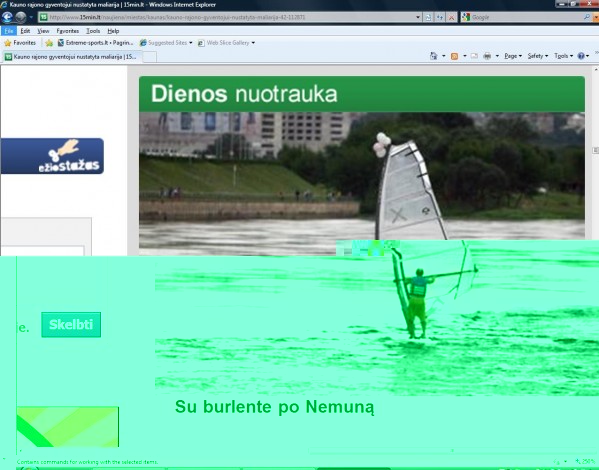Screen dimensions: 599x470
Task: Select the Kauno rajono gyventojui tab
Action: pyautogui.click(x=71, y=57)
